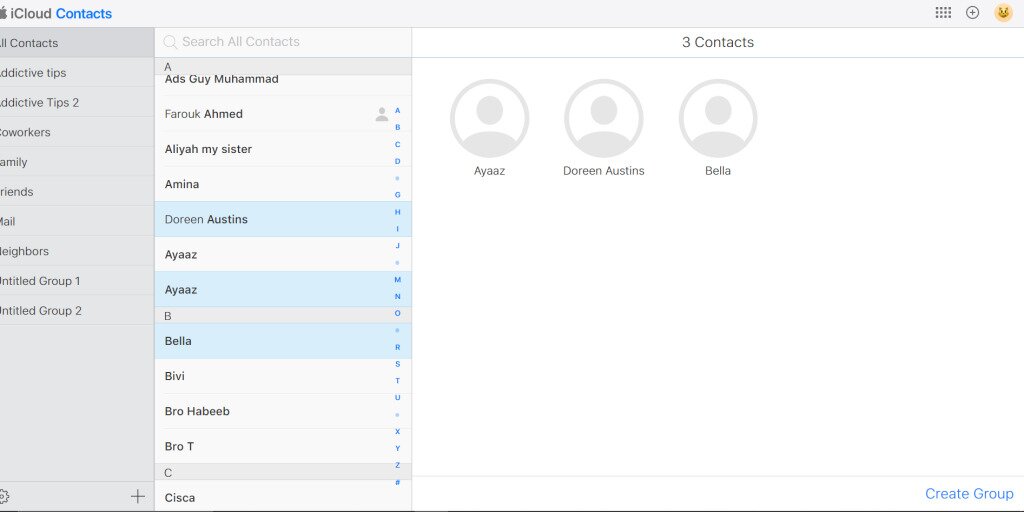1024x512 pixels.
Task: Open the Coworkers group
Action: (77, 132)
